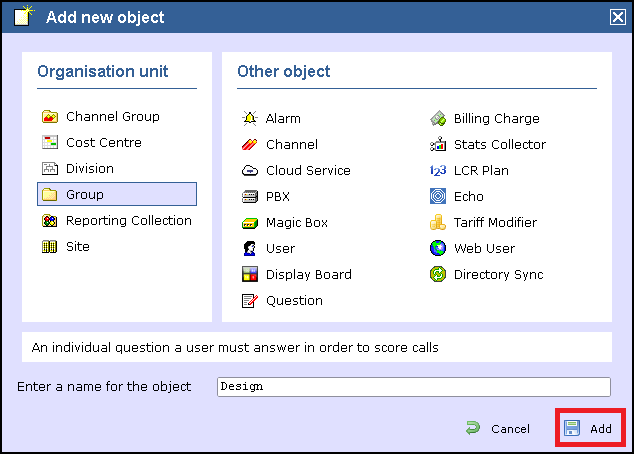Pick the Reporting Collection label
634x454 pixels.
(129, 221)
